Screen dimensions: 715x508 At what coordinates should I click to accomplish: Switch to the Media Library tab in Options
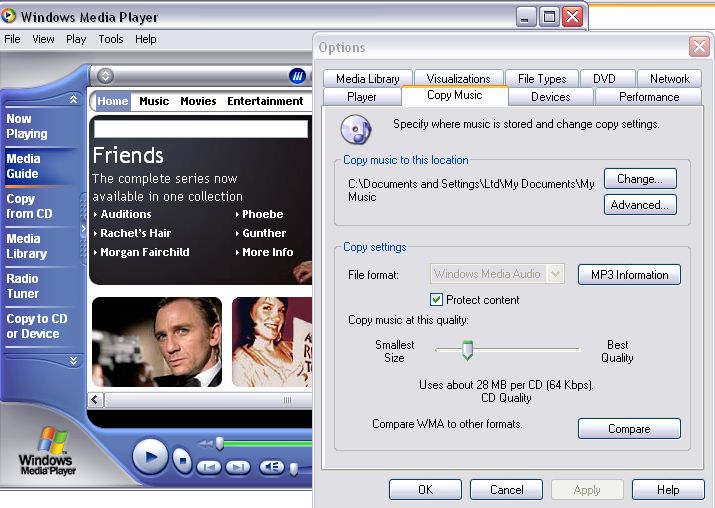coord(368,78)
